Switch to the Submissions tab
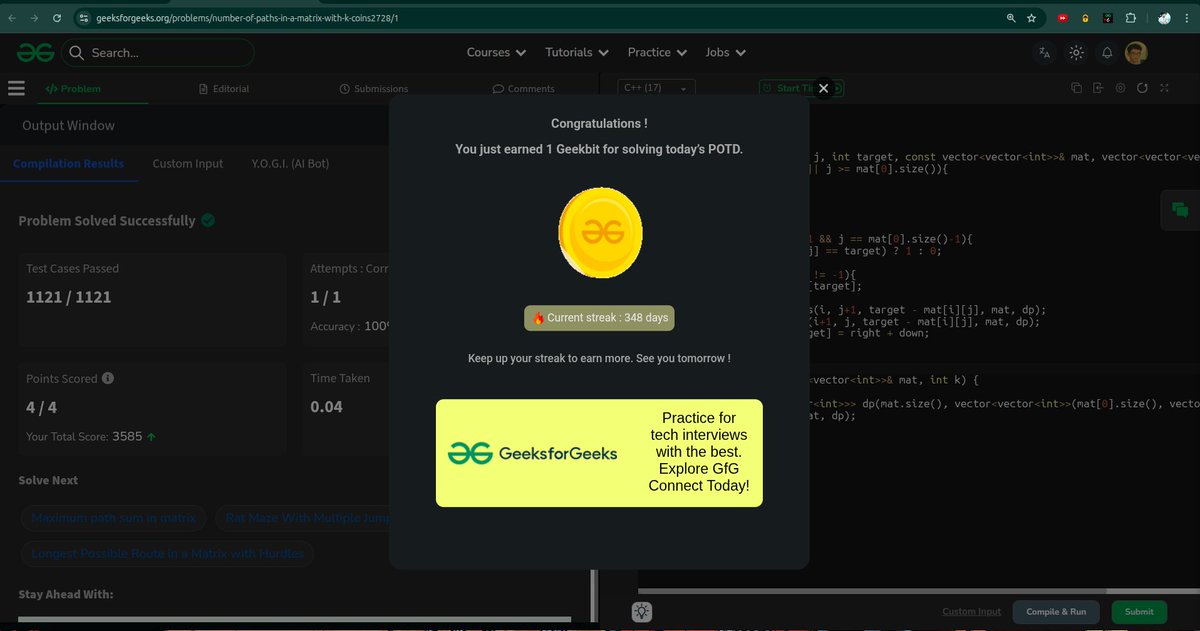The width and height of the screenshot is (1200, 631). [x=374, y=89]
